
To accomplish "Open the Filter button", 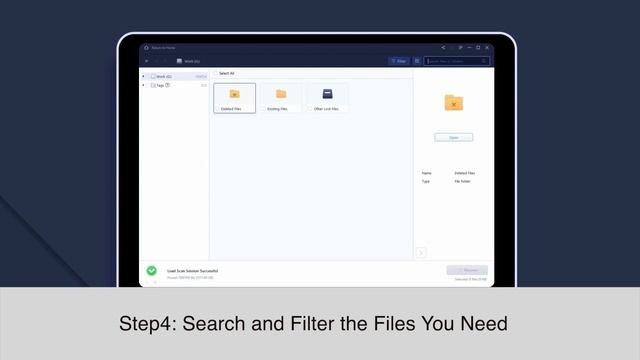I will [399, 61].
